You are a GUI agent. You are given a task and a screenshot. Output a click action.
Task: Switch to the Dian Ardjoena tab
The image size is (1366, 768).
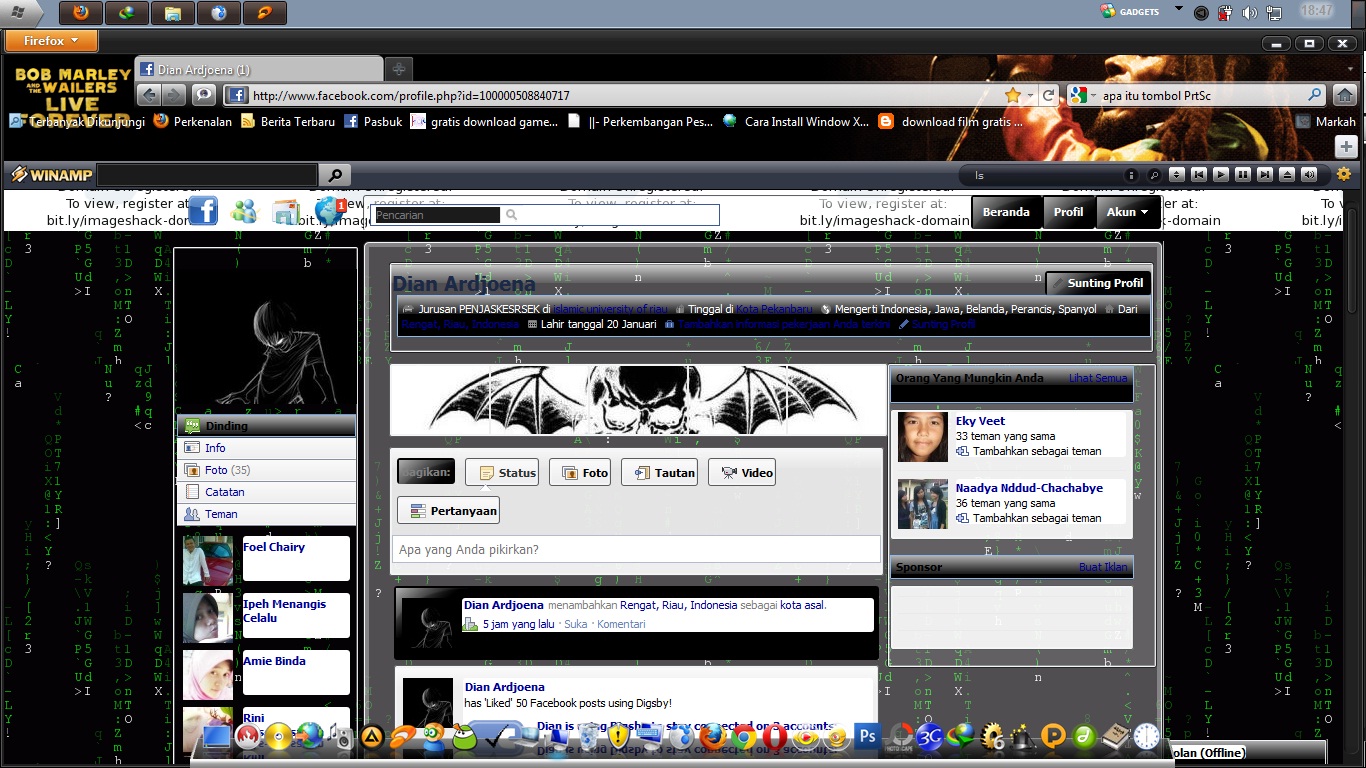[x=259, y=69]
